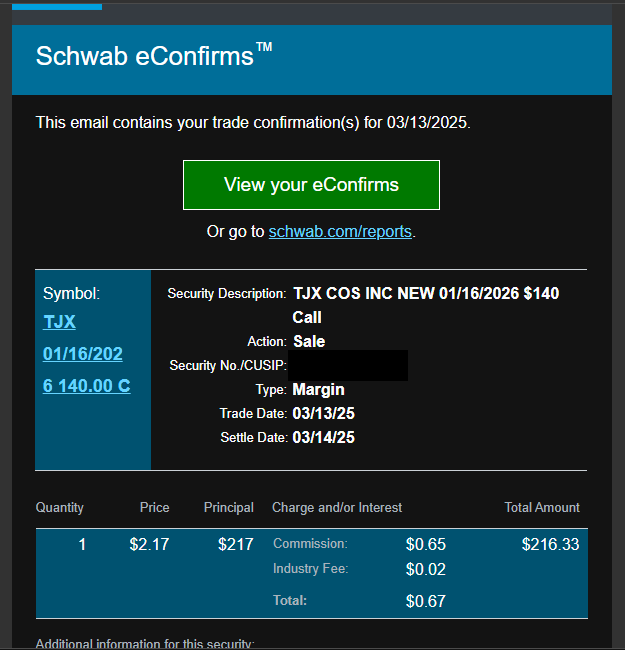This screenshot has width=625, height=650.
Task: Click the Quantity column header
Action: click(60, 508)
